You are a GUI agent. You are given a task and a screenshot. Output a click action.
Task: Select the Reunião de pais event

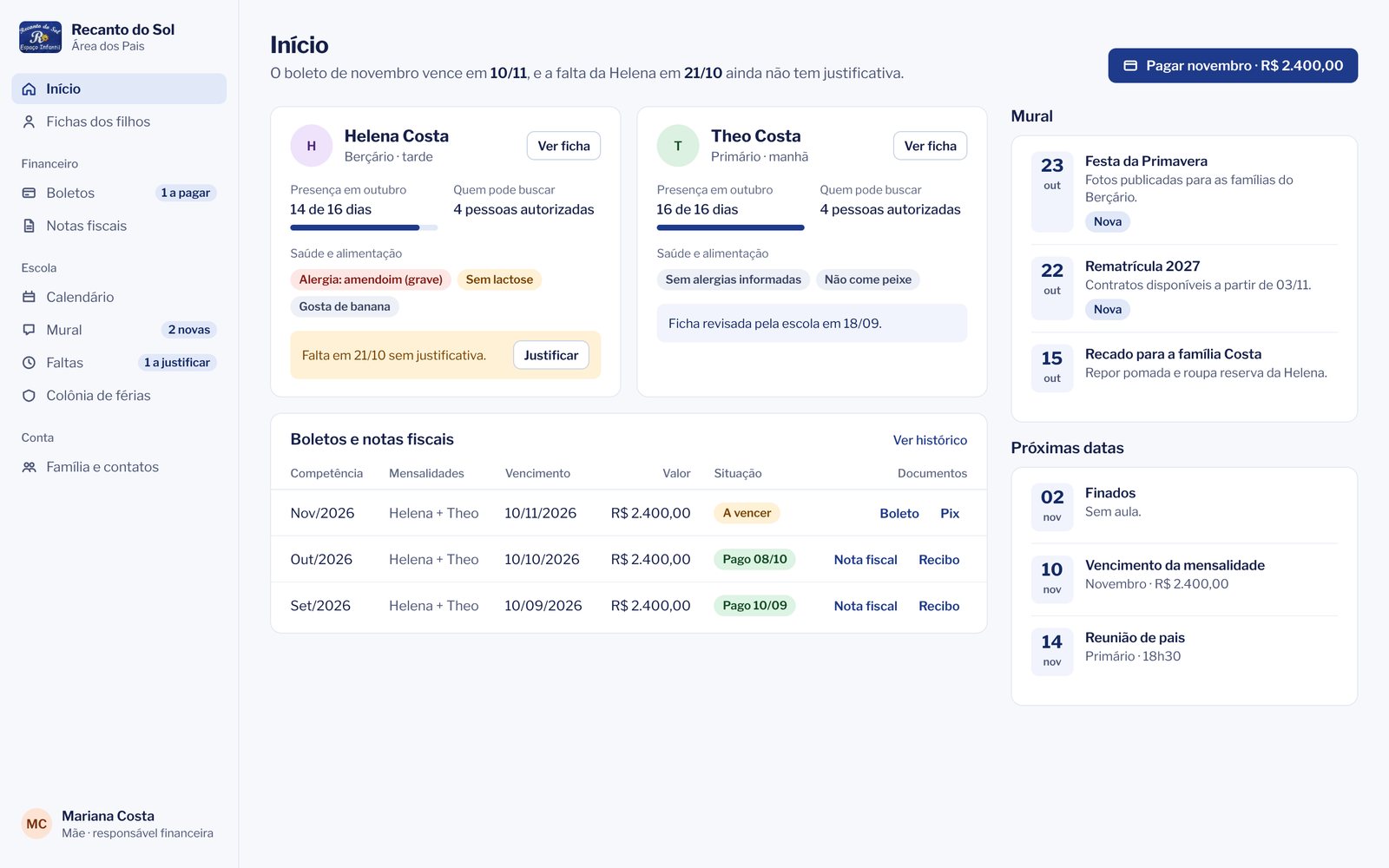point(1184,650)
